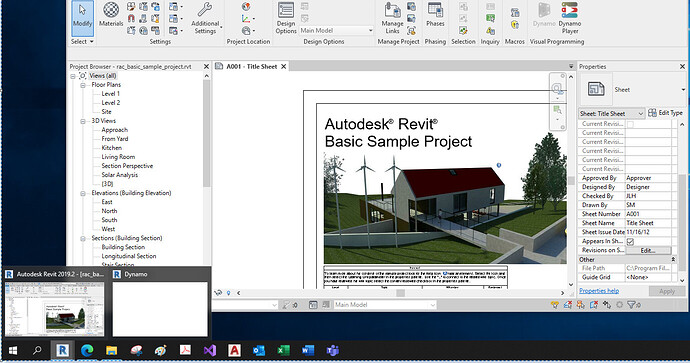Launch Dynamo Player
690x363 pixels.
[x=570, y=18]
